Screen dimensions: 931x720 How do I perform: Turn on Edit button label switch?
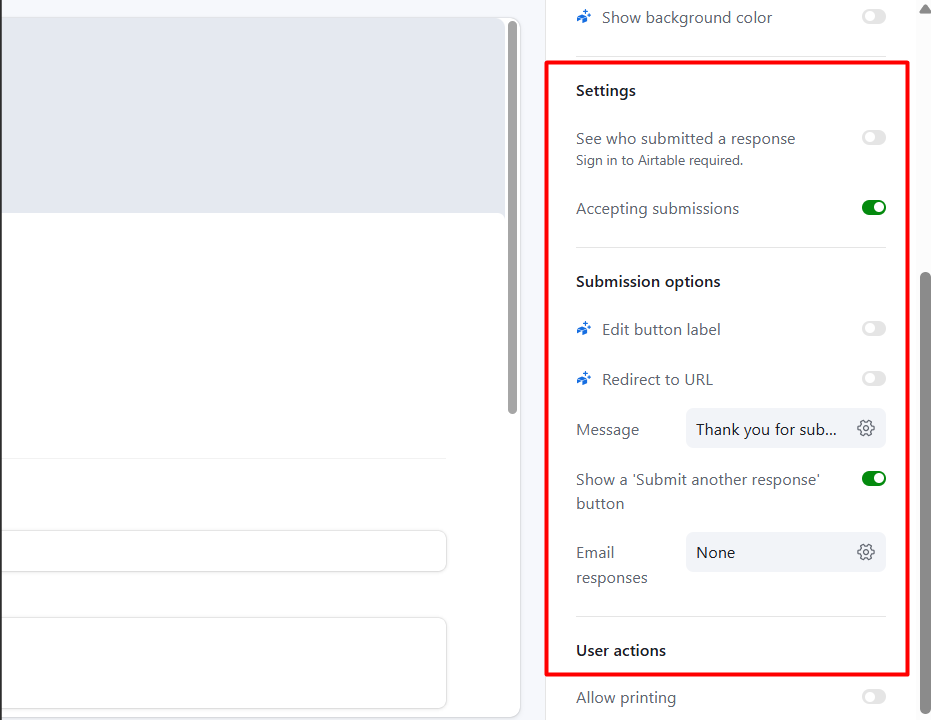click(x=873, y=329)
